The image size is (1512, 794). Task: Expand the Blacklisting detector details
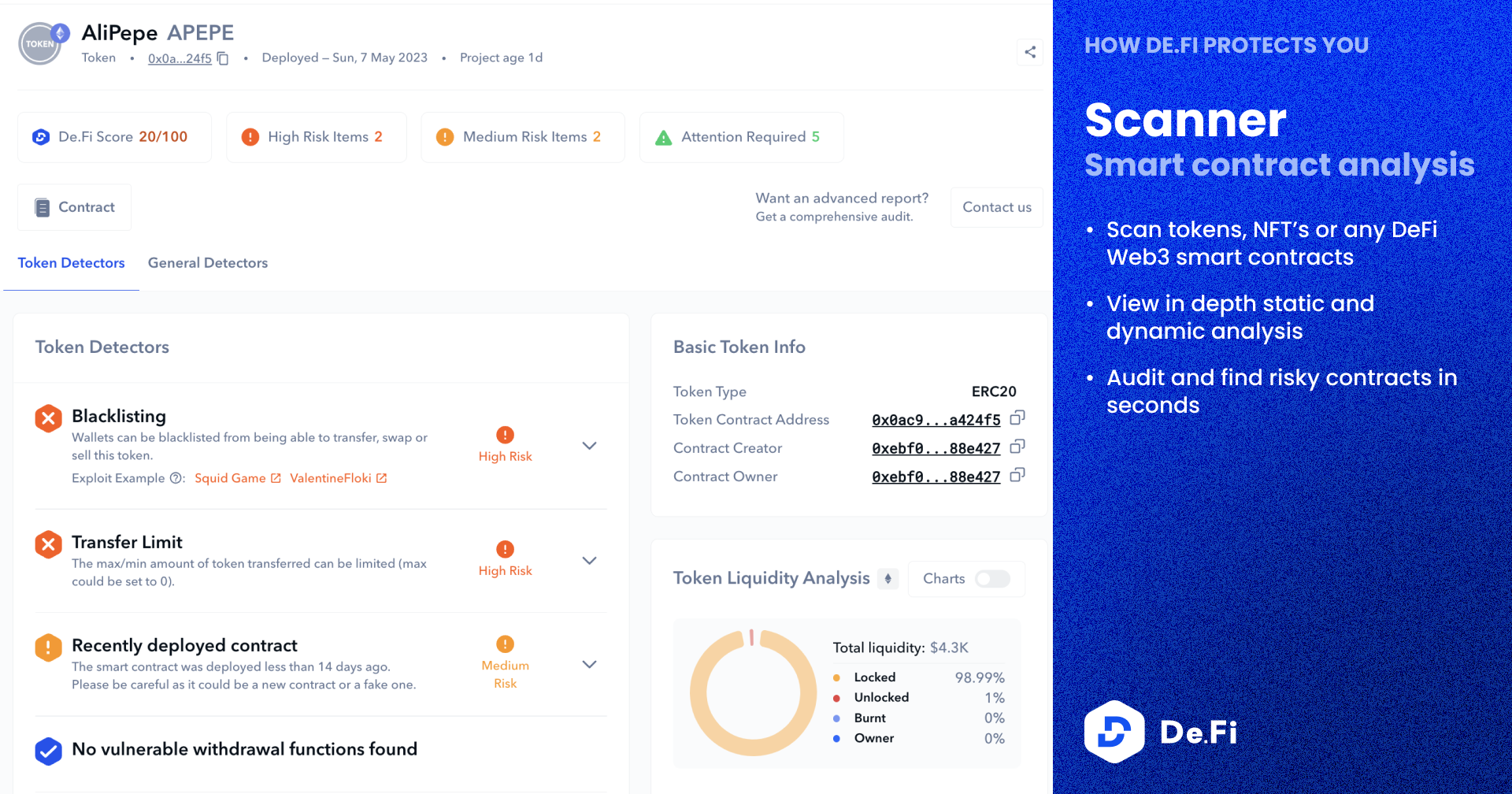pyautogui.click(x=589, y=446)
